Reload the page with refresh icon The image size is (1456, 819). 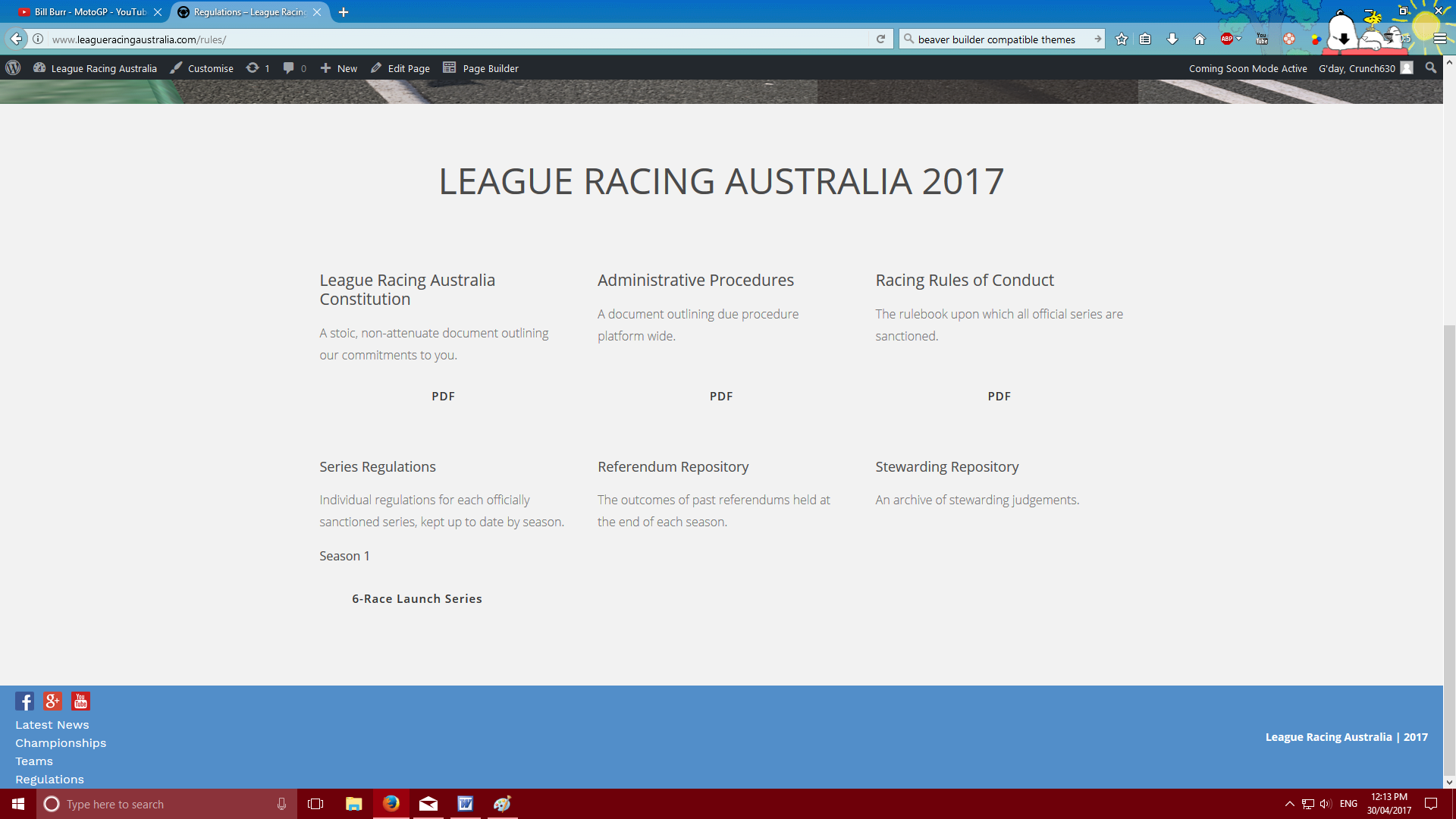click(x=880, y=39)
